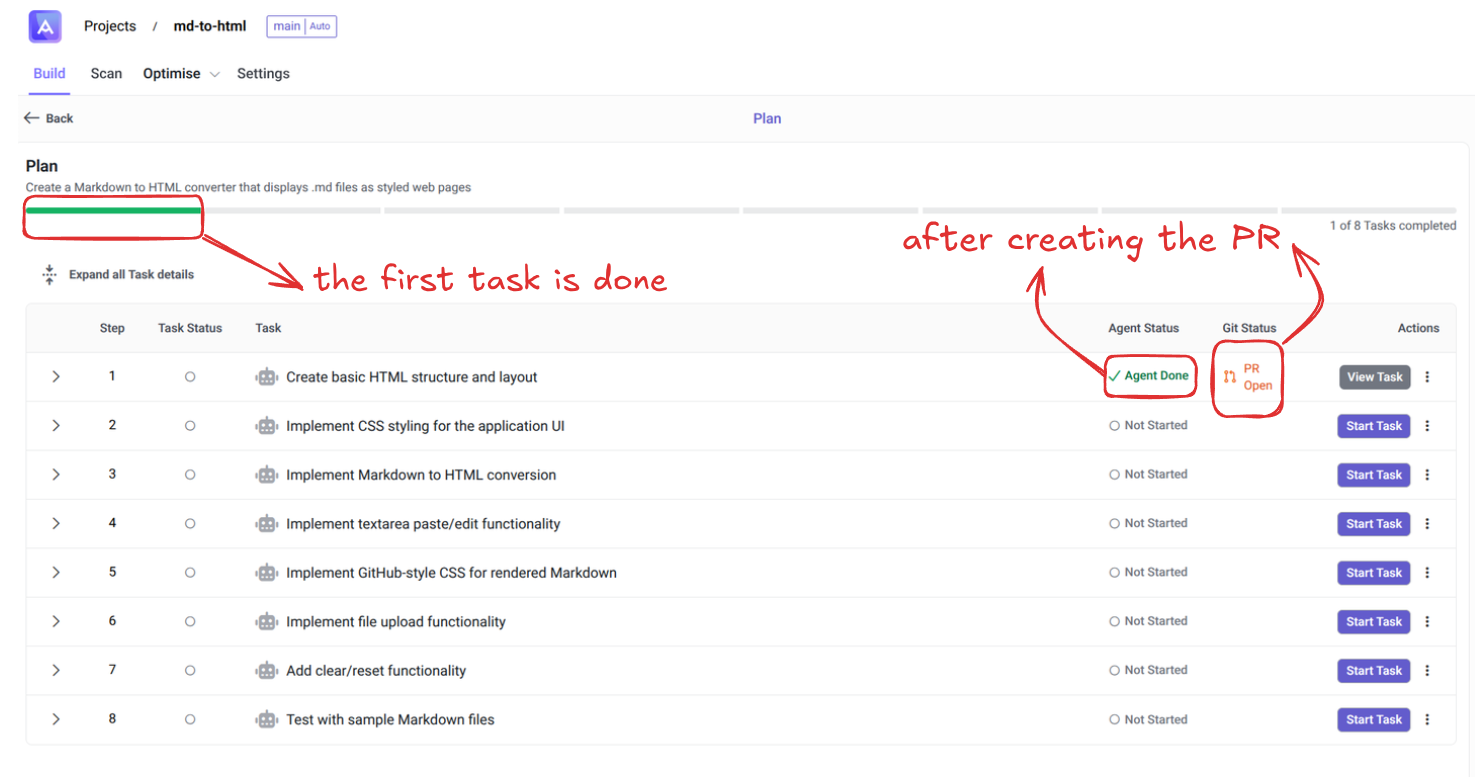This screenshot has width=1480, height=777.
Task: Click the Expand all Task details icon
Action: [49, 275]
